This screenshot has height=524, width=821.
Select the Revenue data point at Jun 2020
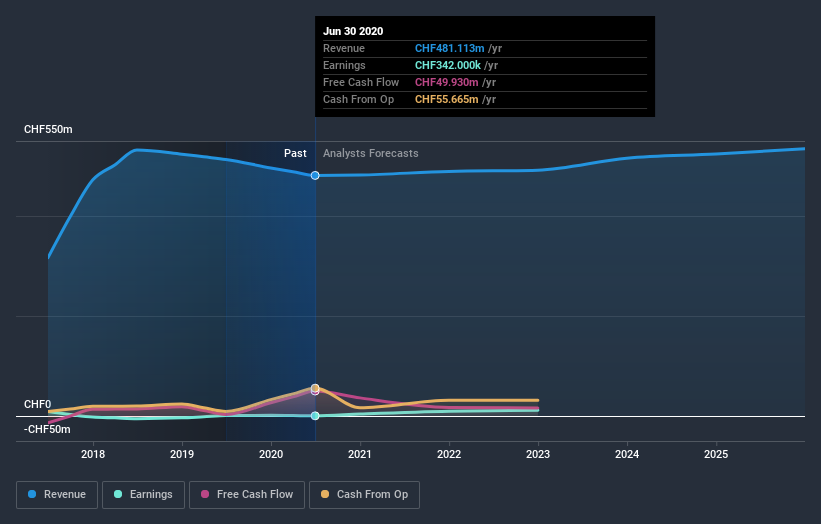pos(315,175)
